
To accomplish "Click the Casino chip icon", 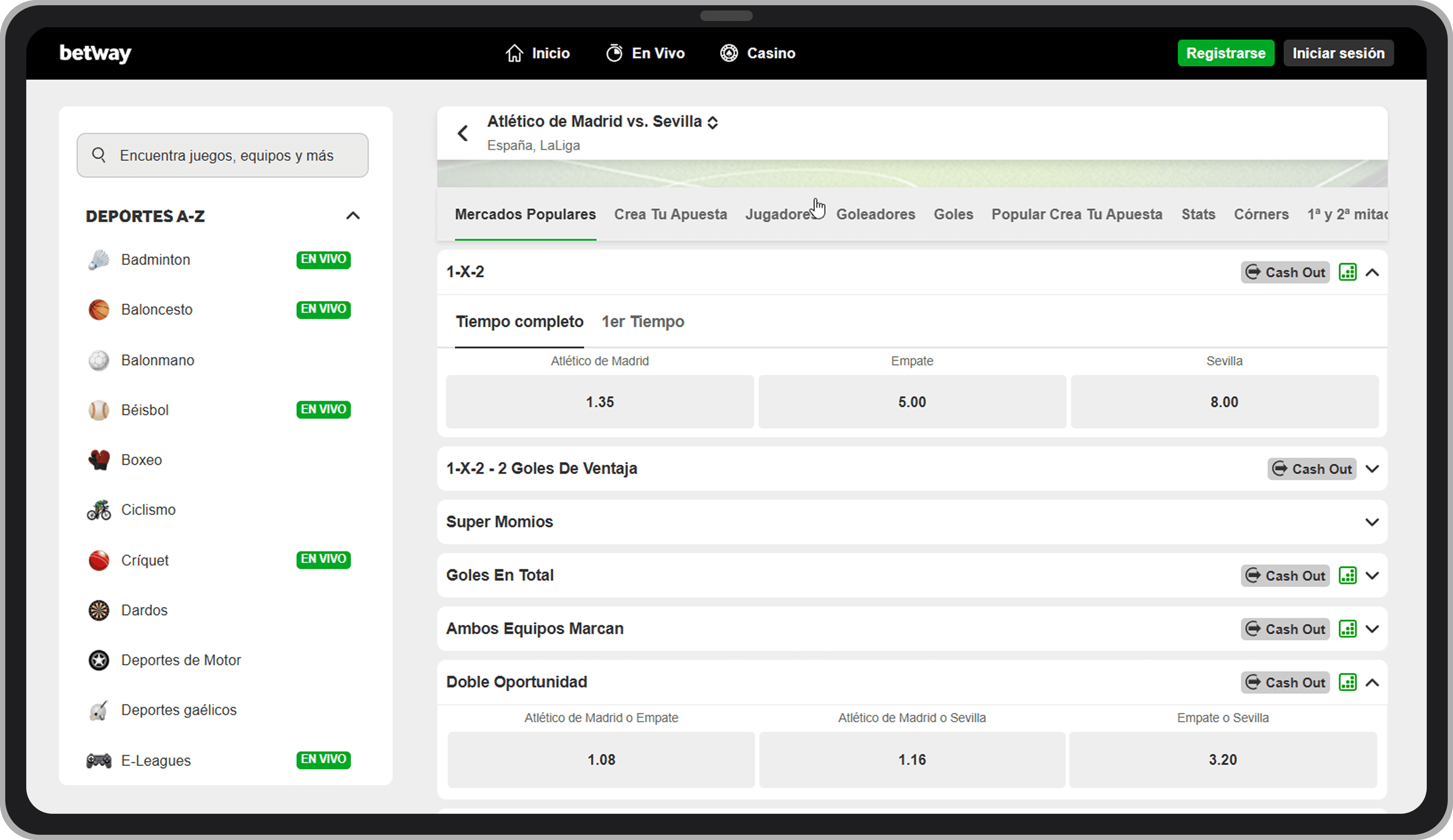I will point(729,53).
